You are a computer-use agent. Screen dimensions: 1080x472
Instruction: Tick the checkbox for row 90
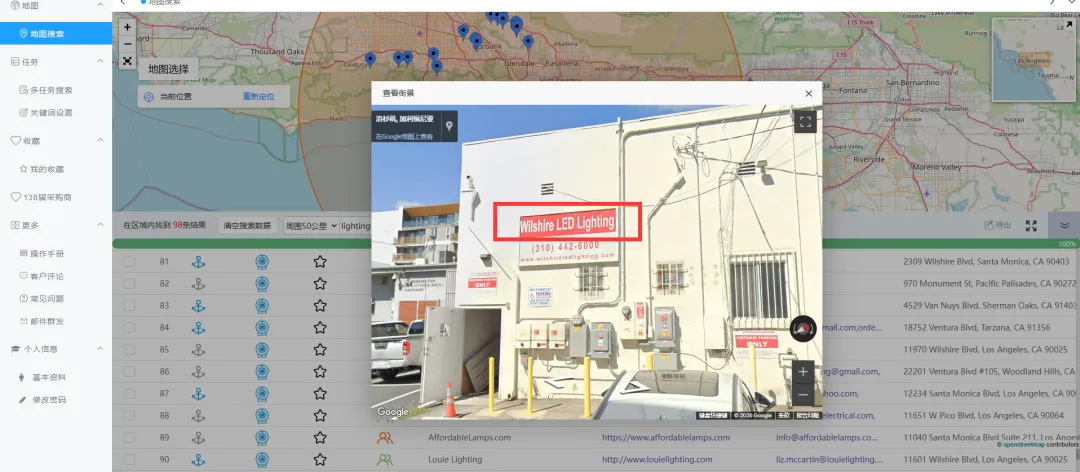[x=129, y=460]
